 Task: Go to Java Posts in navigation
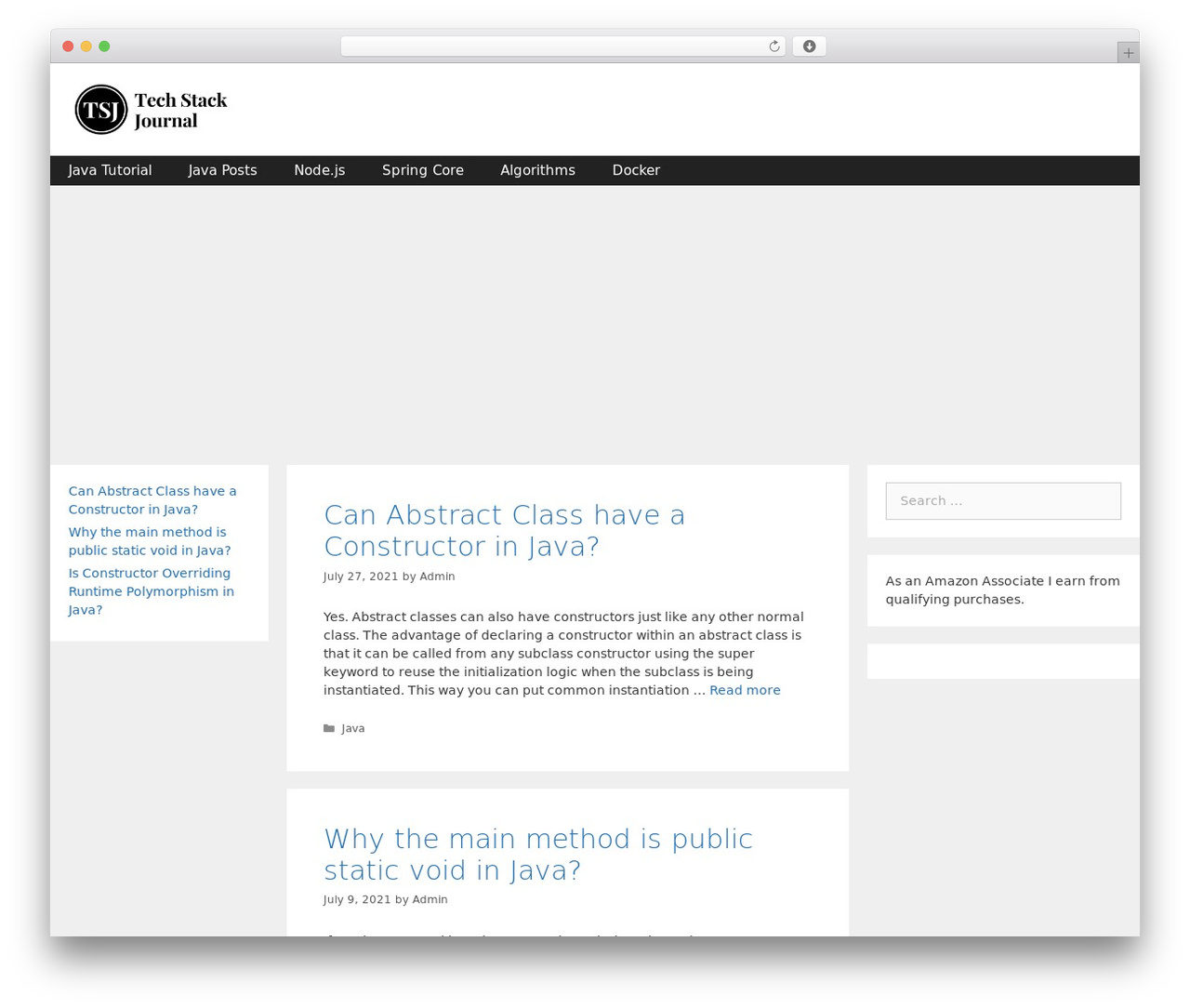click(222, 170)
